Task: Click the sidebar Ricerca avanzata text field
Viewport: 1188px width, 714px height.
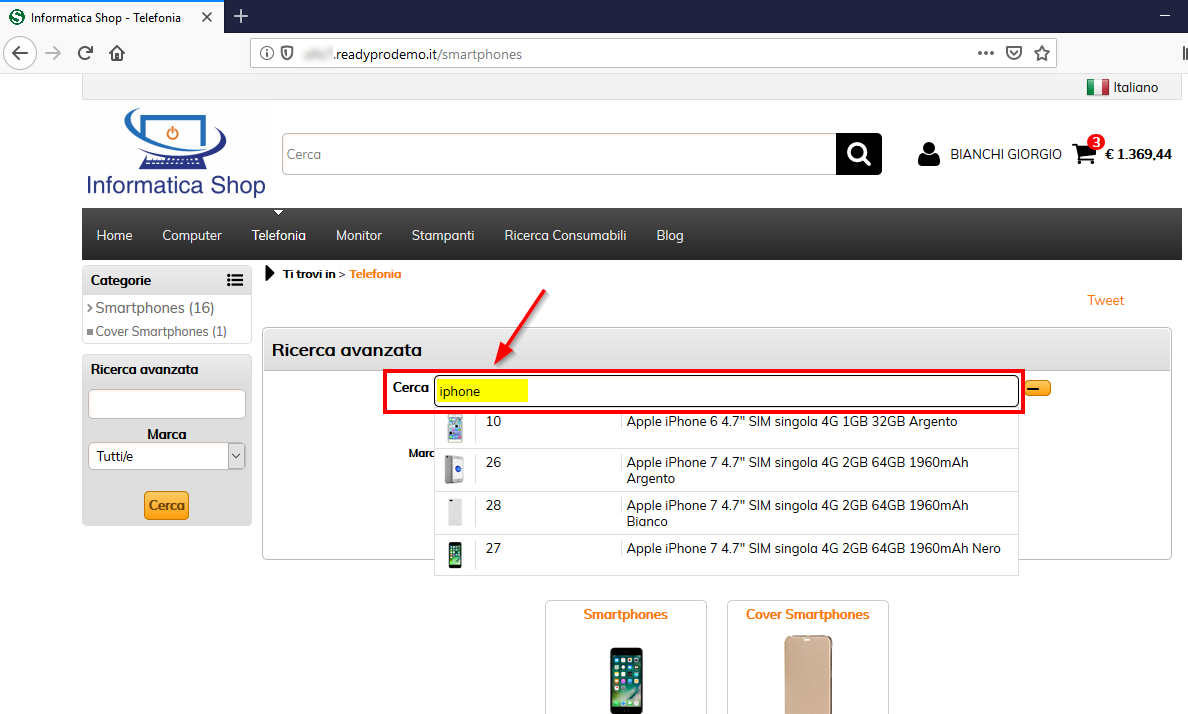Action: [x=167, y=404]
